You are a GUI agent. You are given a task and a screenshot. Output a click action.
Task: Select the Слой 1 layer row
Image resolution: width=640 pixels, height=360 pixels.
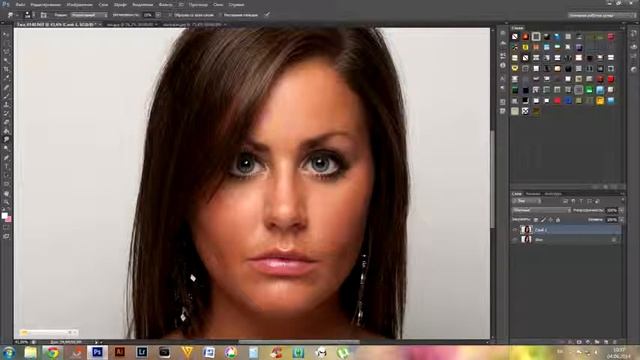tap(567, 230)
